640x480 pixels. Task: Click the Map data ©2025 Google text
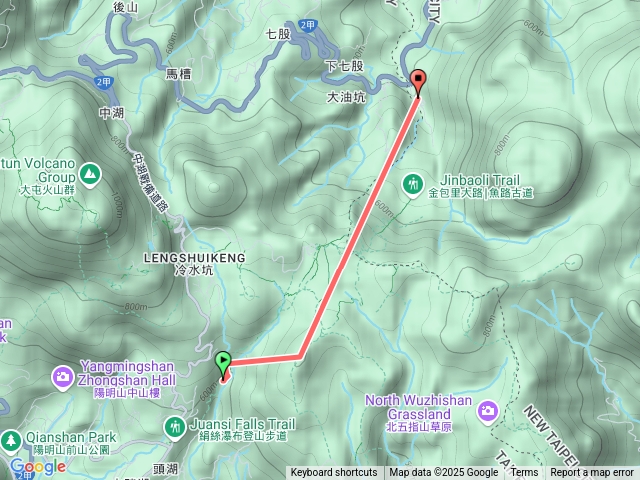[x=443, y=473]
